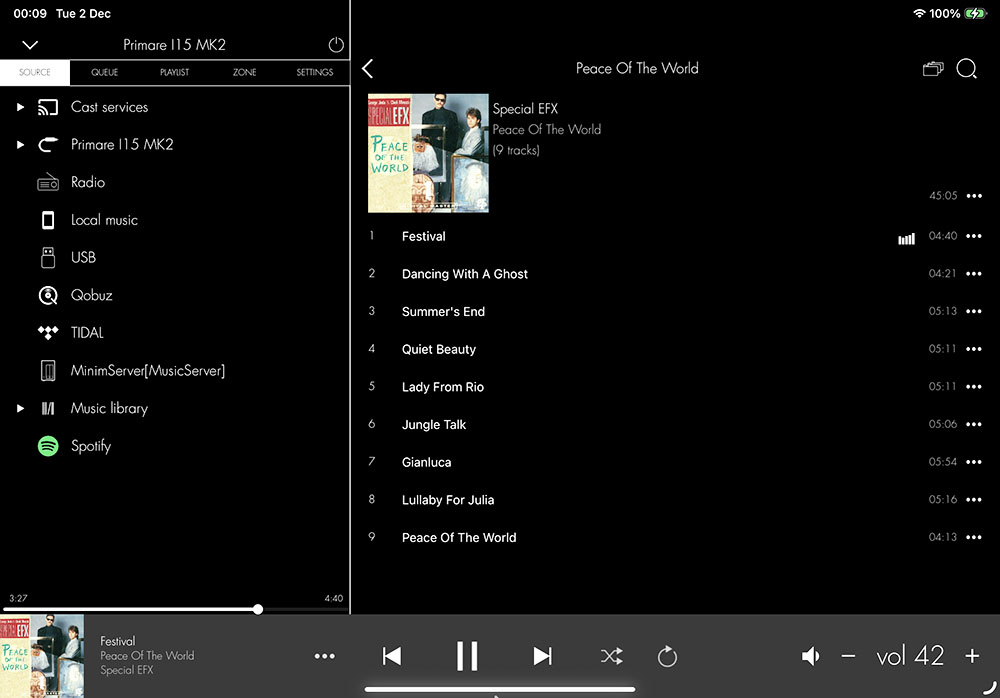The height and width of the screenshot is (698, 1000).
Task: Open the Settings tab
Action: (315, 73)
